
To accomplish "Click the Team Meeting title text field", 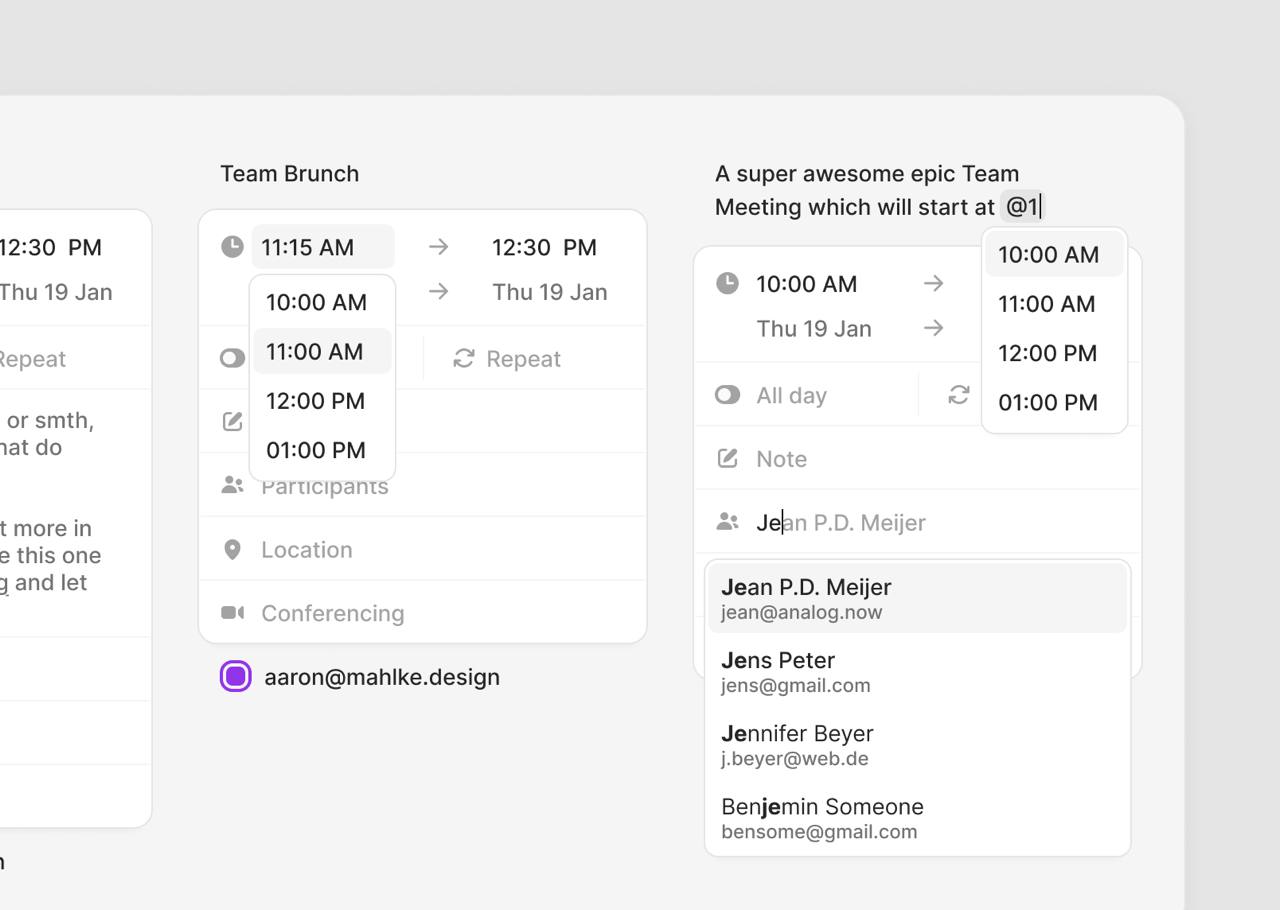I will [x=878, y=190].
